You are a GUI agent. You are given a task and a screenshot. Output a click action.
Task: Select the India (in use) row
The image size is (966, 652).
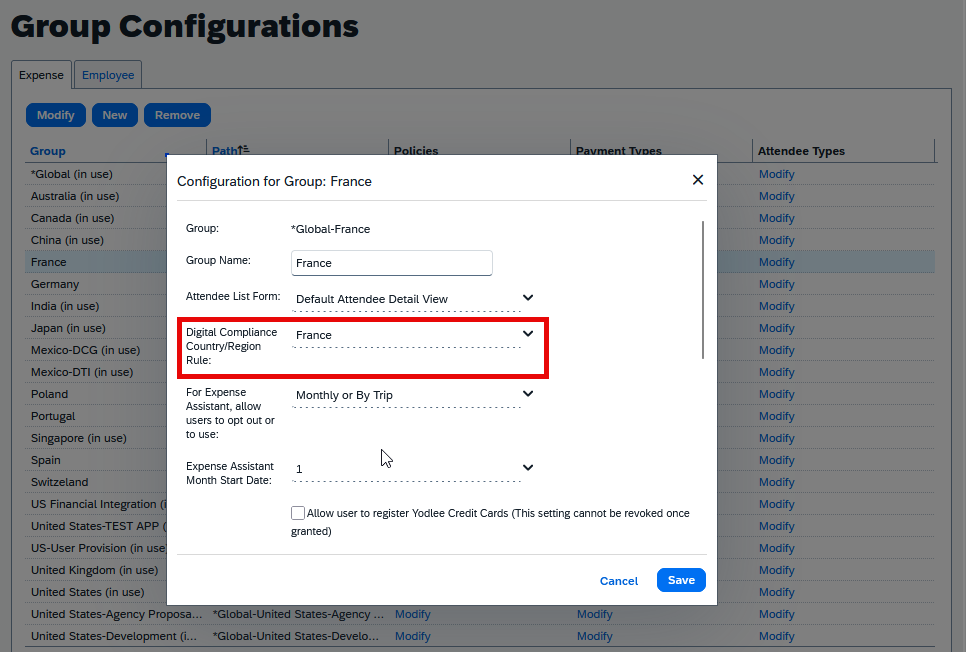pos(65,306)
